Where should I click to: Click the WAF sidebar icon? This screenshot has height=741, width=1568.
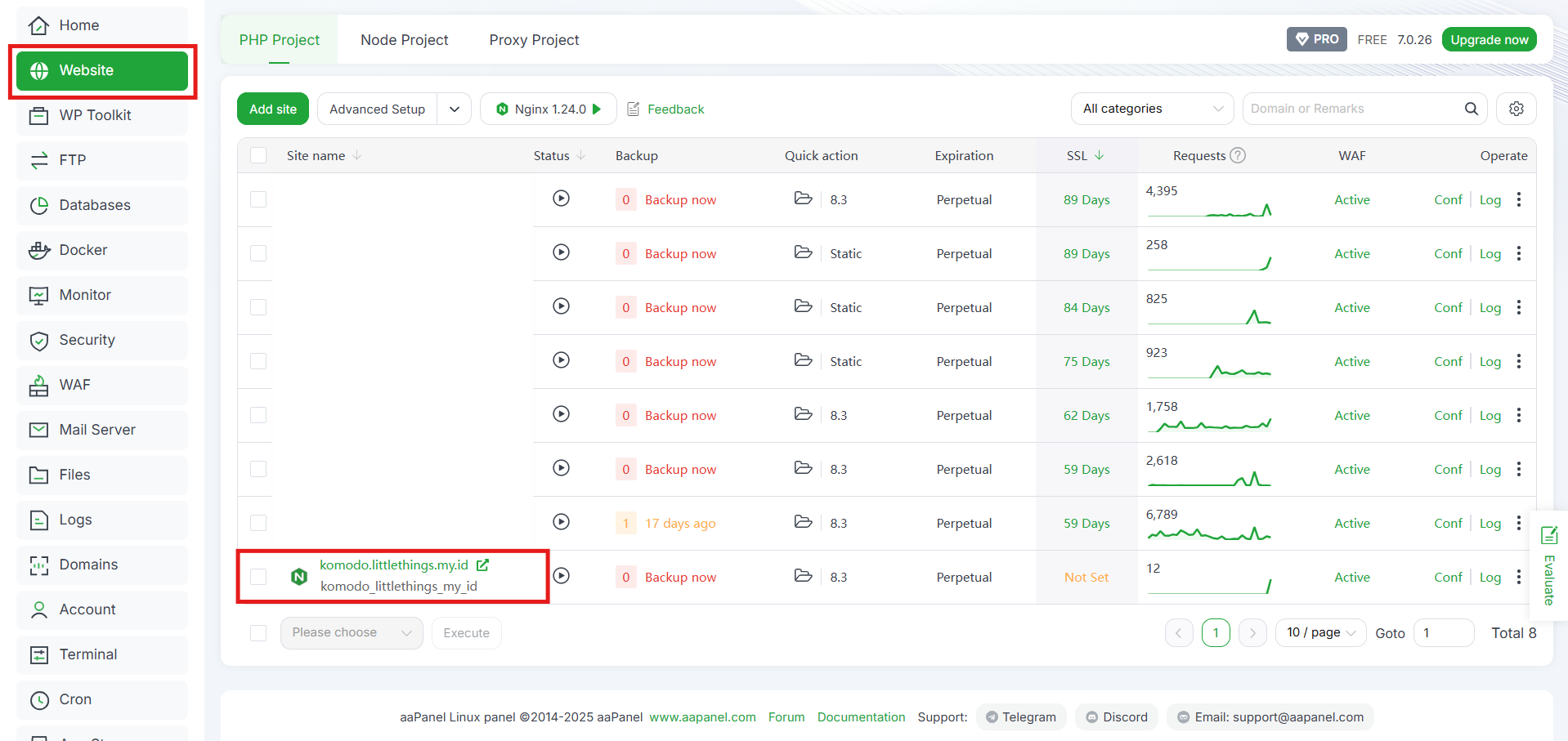tap(38, 385)
